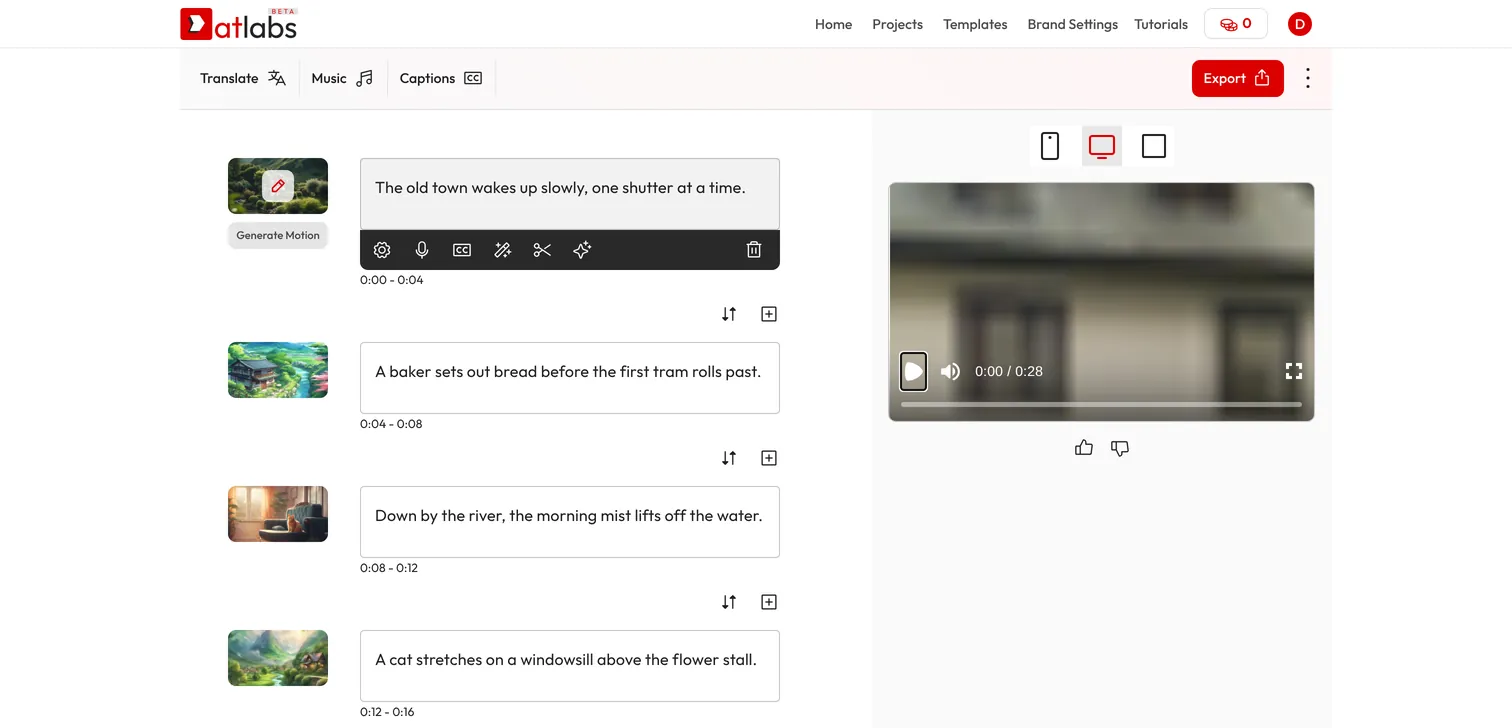Add a scene below the 0:08 - 0:12 scene
1512x728 pixels.
tap(769, 602)
